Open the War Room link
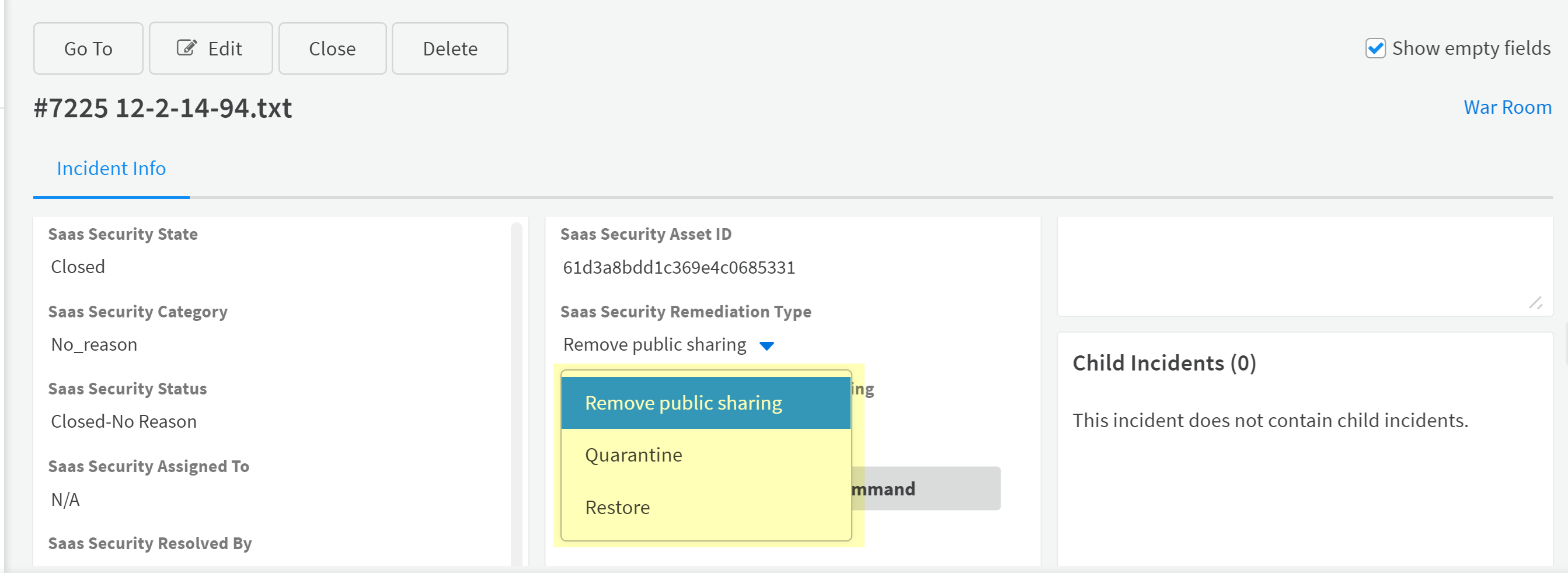The height and width of the screenshot is (573, 1568). [x=1507, y=107]
